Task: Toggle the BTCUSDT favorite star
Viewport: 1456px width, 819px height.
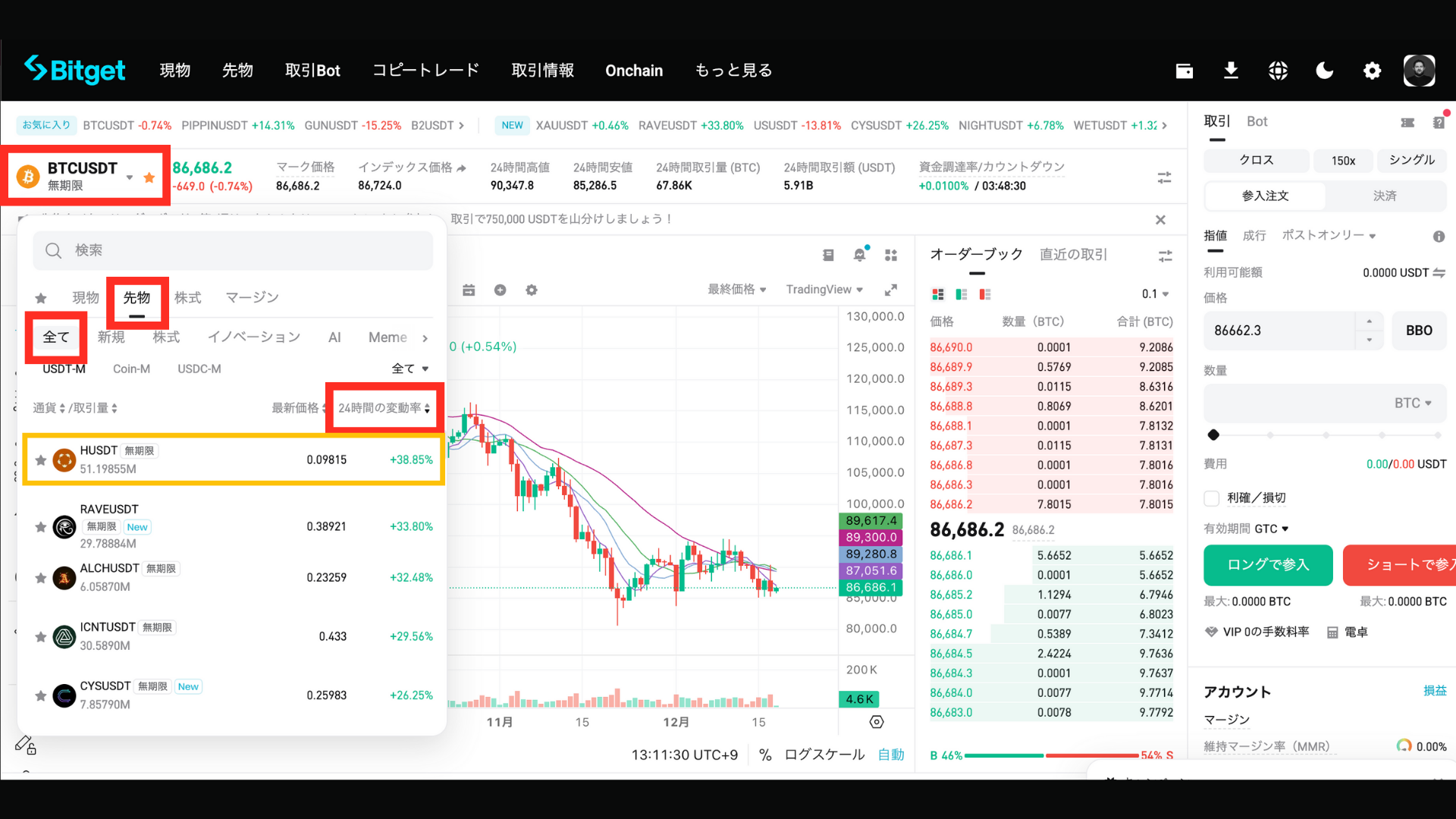Action: coord(149,177)
